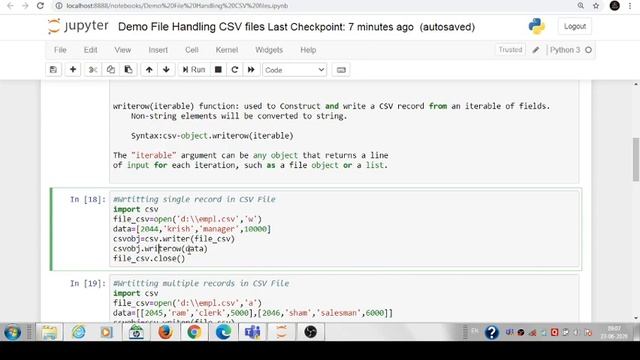Viewport: 640px width, 360px height.
Task: Open the cell type Code dropdown
Action: [x=294, y=70]
